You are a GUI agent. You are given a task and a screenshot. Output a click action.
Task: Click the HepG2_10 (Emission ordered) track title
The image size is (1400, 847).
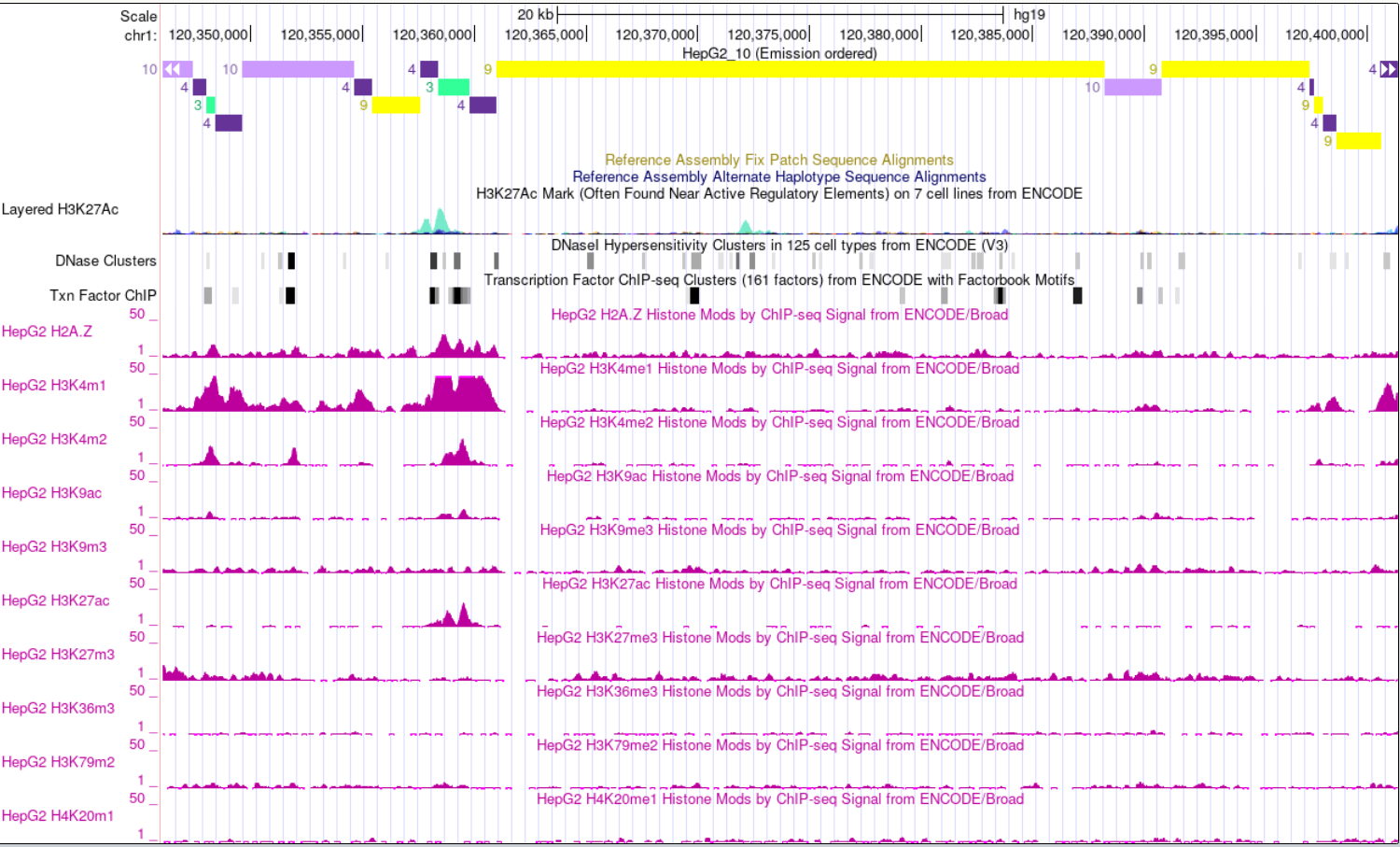pyautogui.click(x=779, y=54)
